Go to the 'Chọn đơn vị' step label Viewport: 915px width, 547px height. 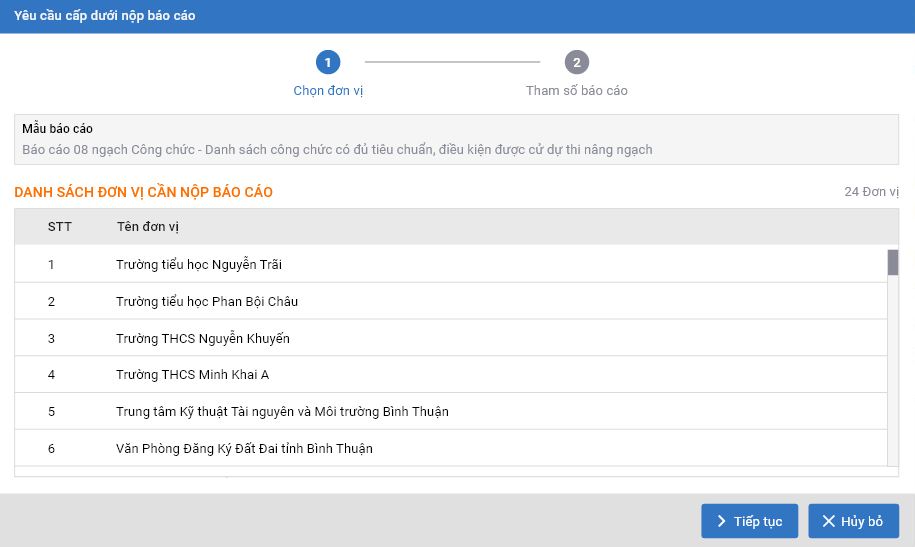click(328, 91)
